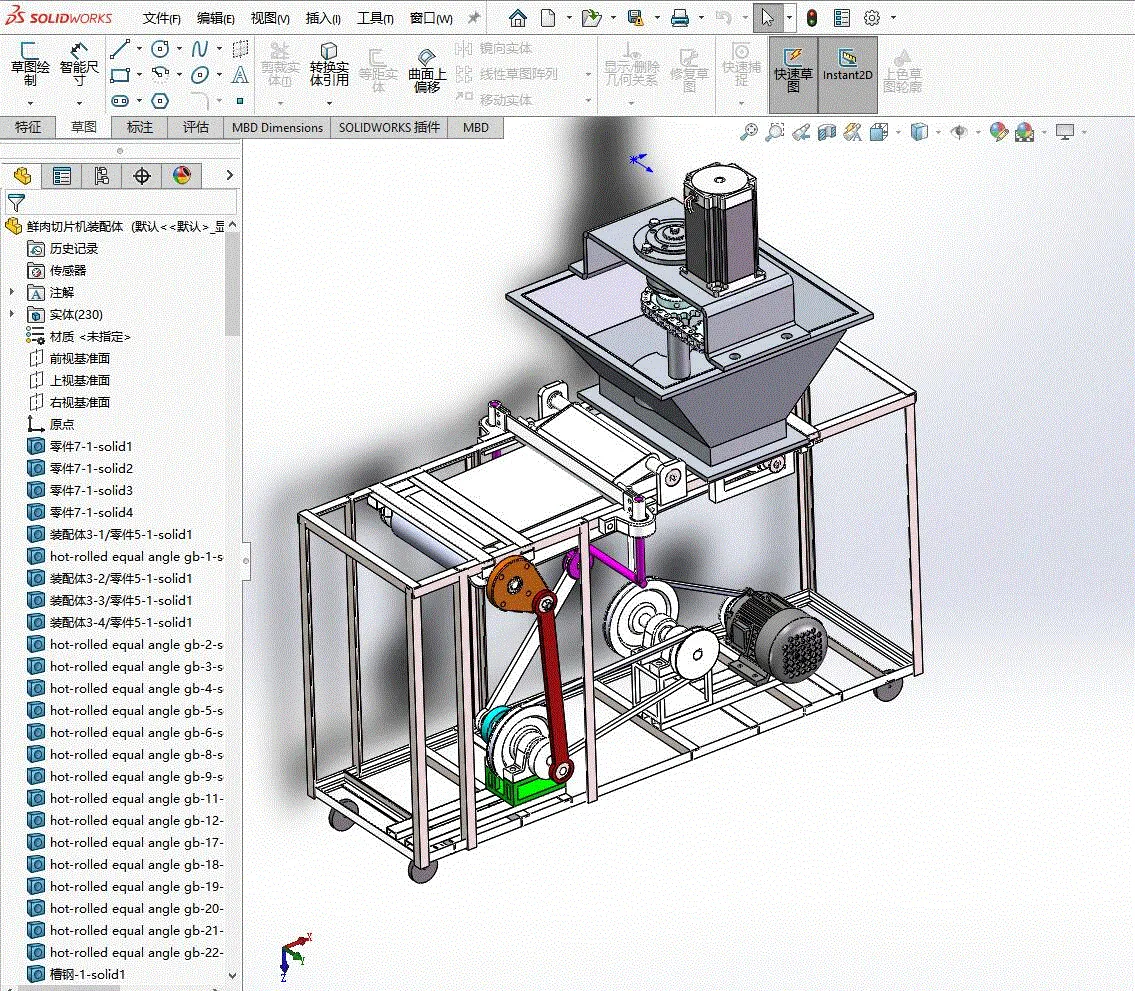Expand the manager tabs right chevron
Viewport: 1135px width, 991px height.
[229, 175]
